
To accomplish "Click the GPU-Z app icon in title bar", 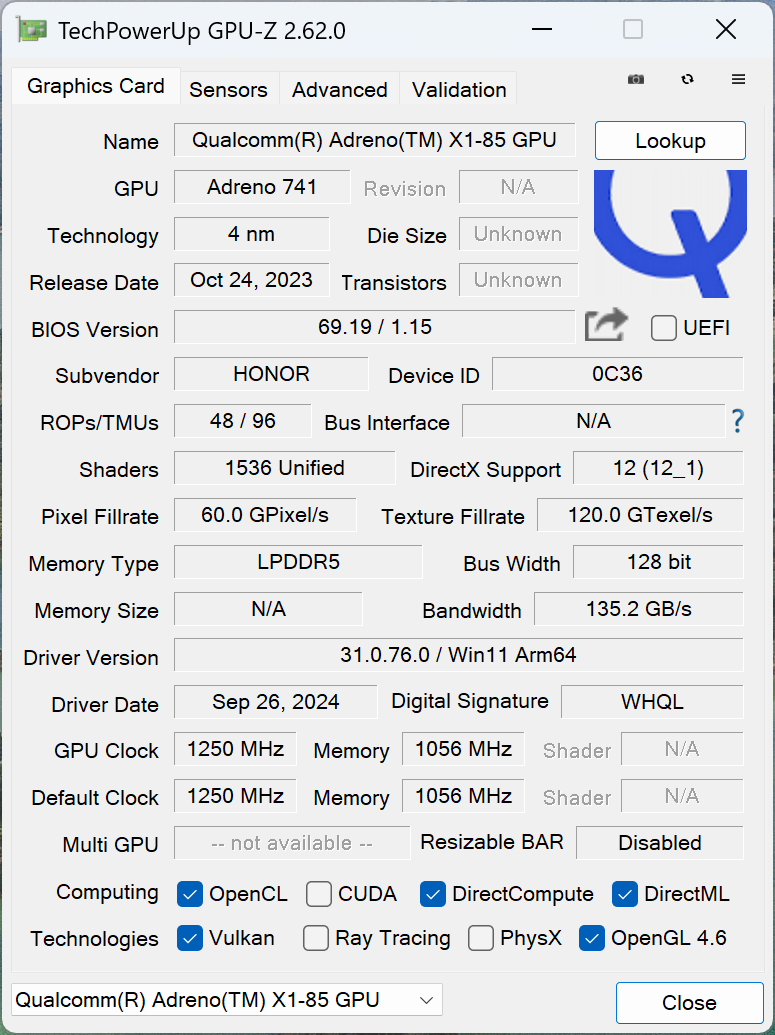I will coord(31,30).
